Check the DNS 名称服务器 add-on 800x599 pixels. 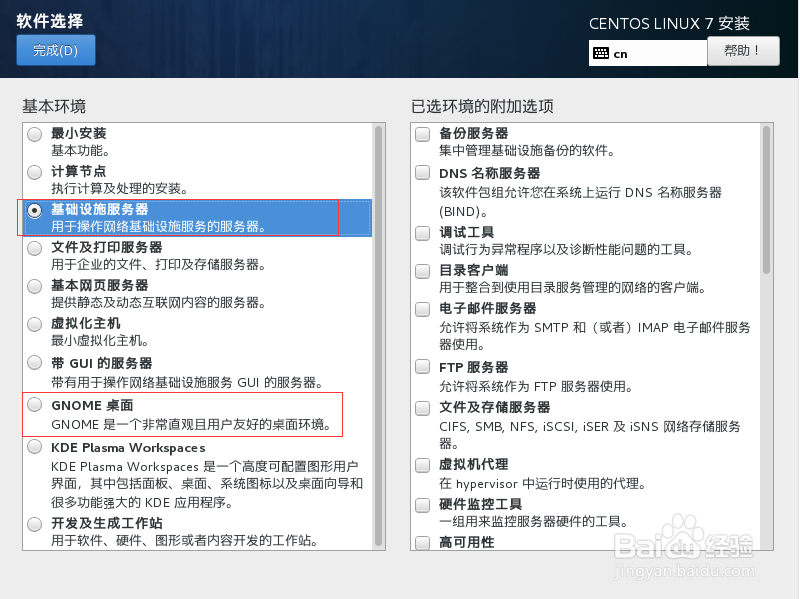[x=422, y=172]
